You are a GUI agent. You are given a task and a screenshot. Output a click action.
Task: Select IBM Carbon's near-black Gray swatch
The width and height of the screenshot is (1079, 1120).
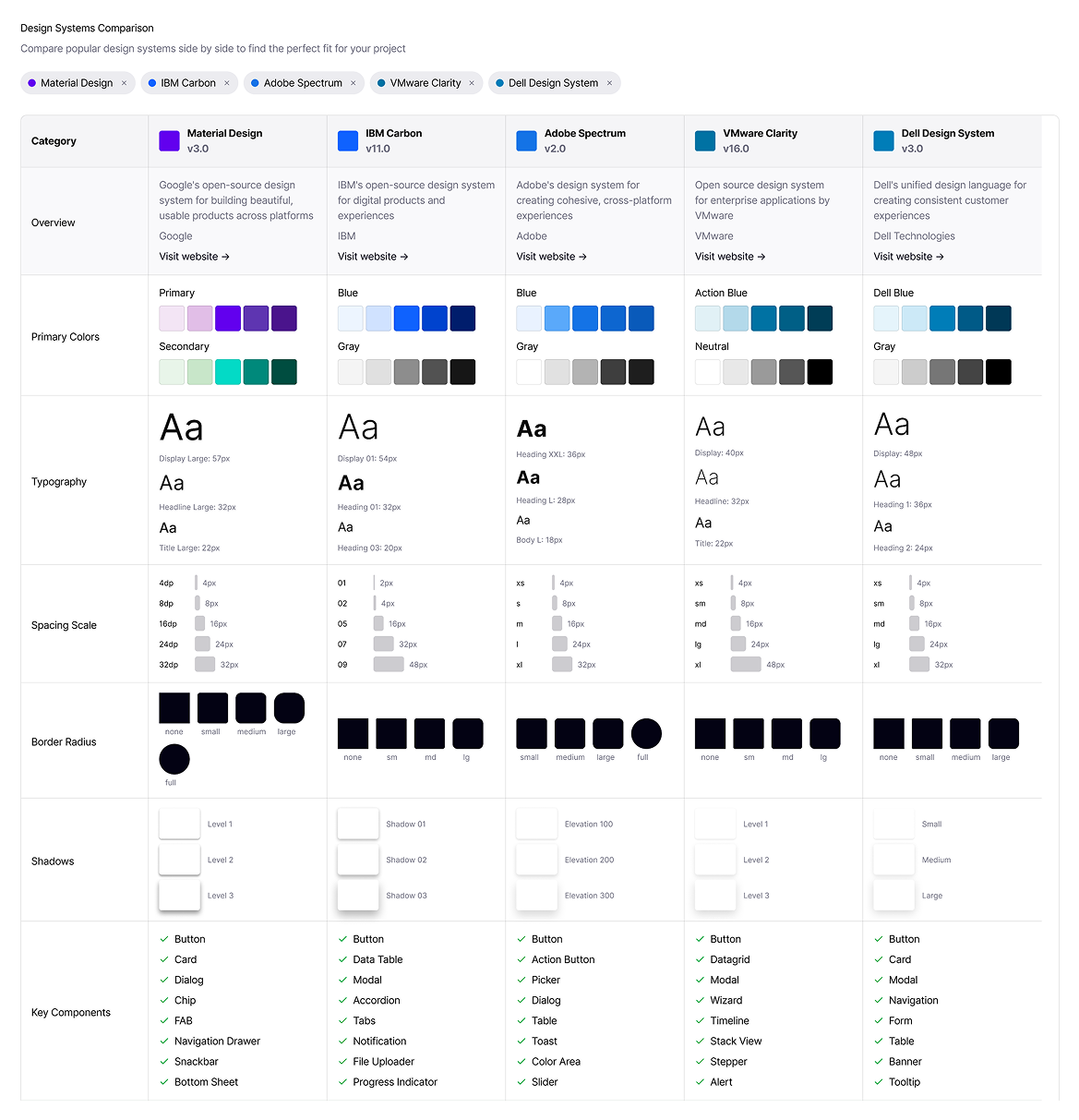point(462,372)
